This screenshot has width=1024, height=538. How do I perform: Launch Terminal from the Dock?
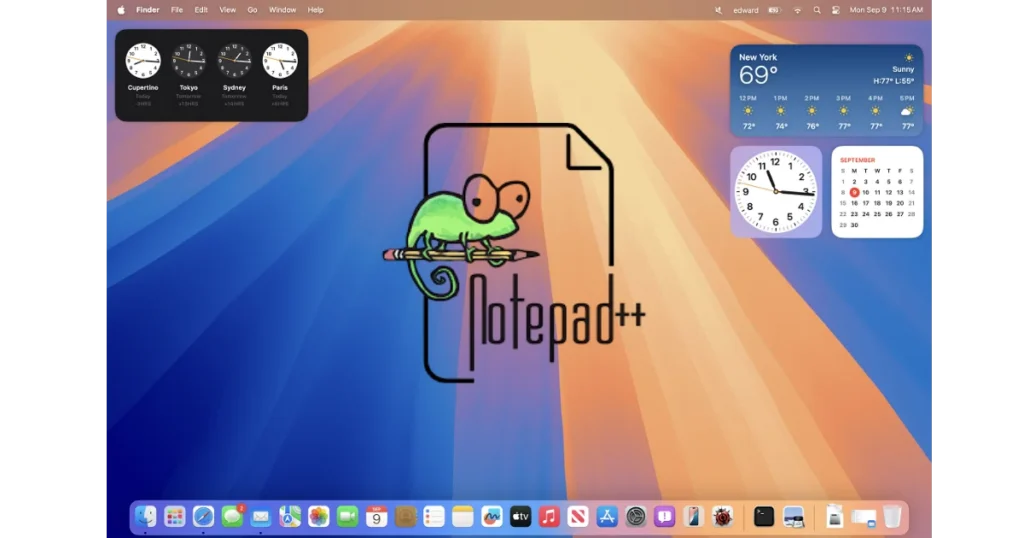pos(763,517)
